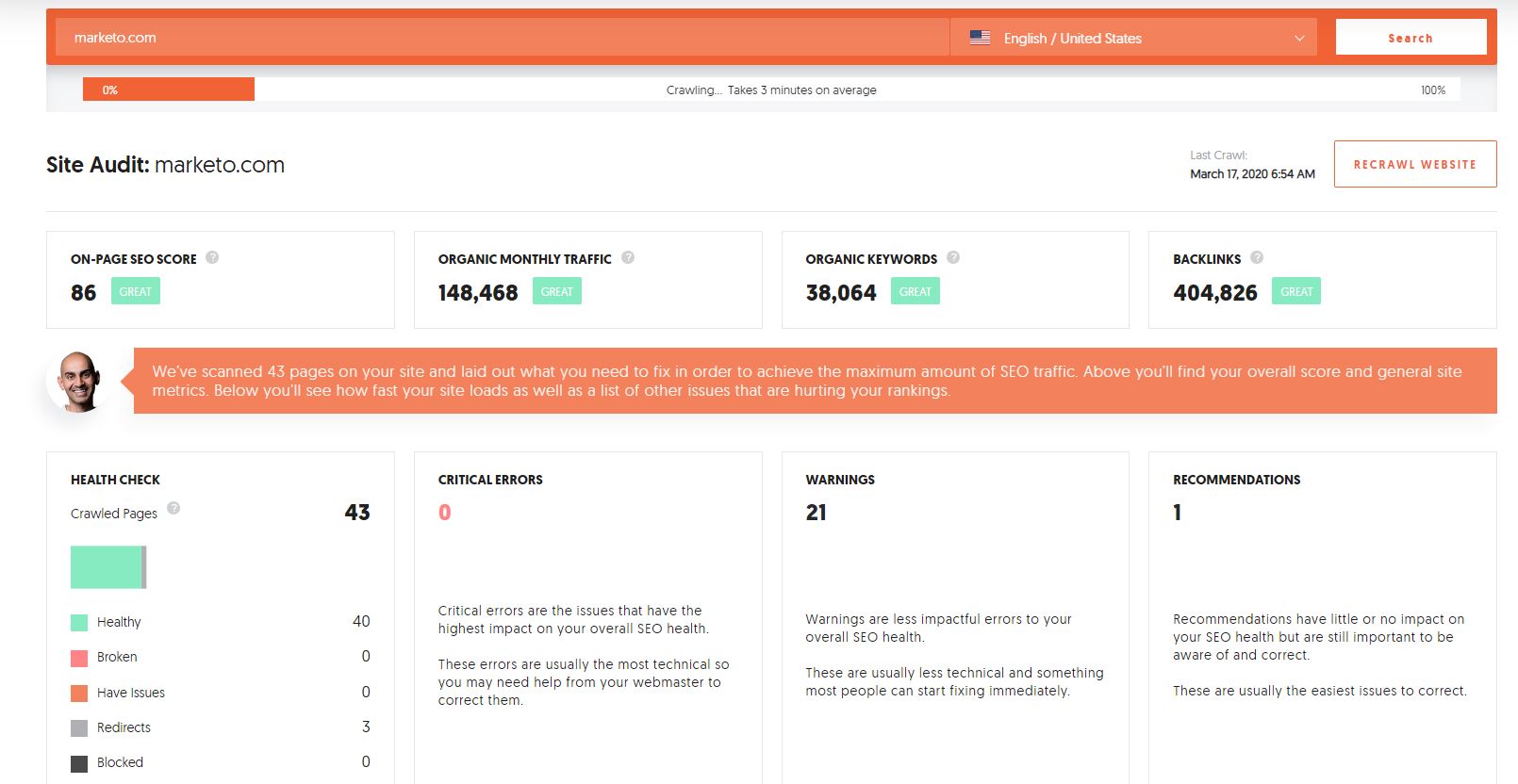Image resolution: width=1518 pixels, height=784 pixels.
Task: Click the Broken row label
Action: (x=117, y=657)
